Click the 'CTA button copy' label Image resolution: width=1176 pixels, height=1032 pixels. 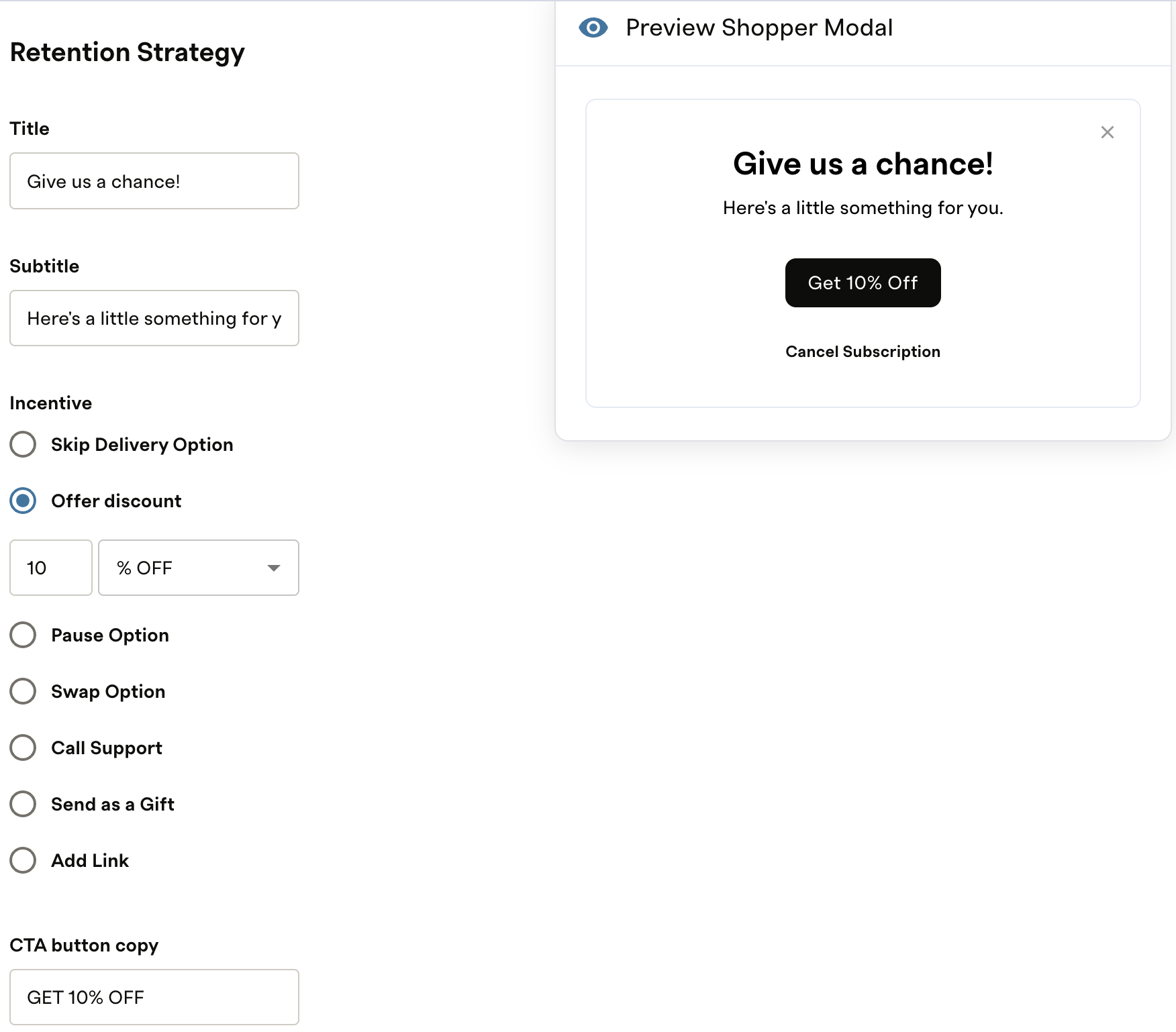[84, 945]
